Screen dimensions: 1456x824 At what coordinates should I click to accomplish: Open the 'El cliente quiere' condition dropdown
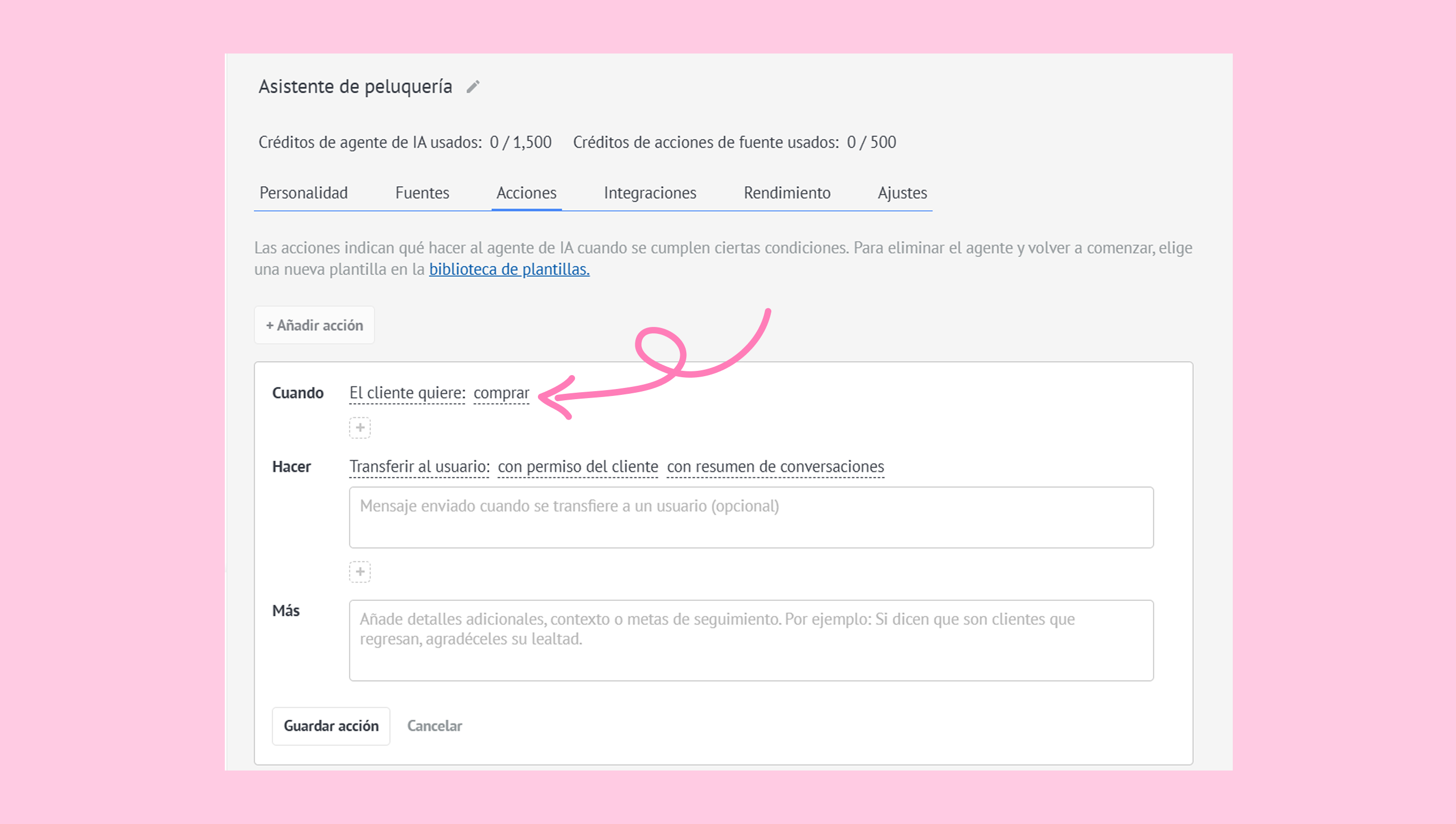[x=407, y=393]
